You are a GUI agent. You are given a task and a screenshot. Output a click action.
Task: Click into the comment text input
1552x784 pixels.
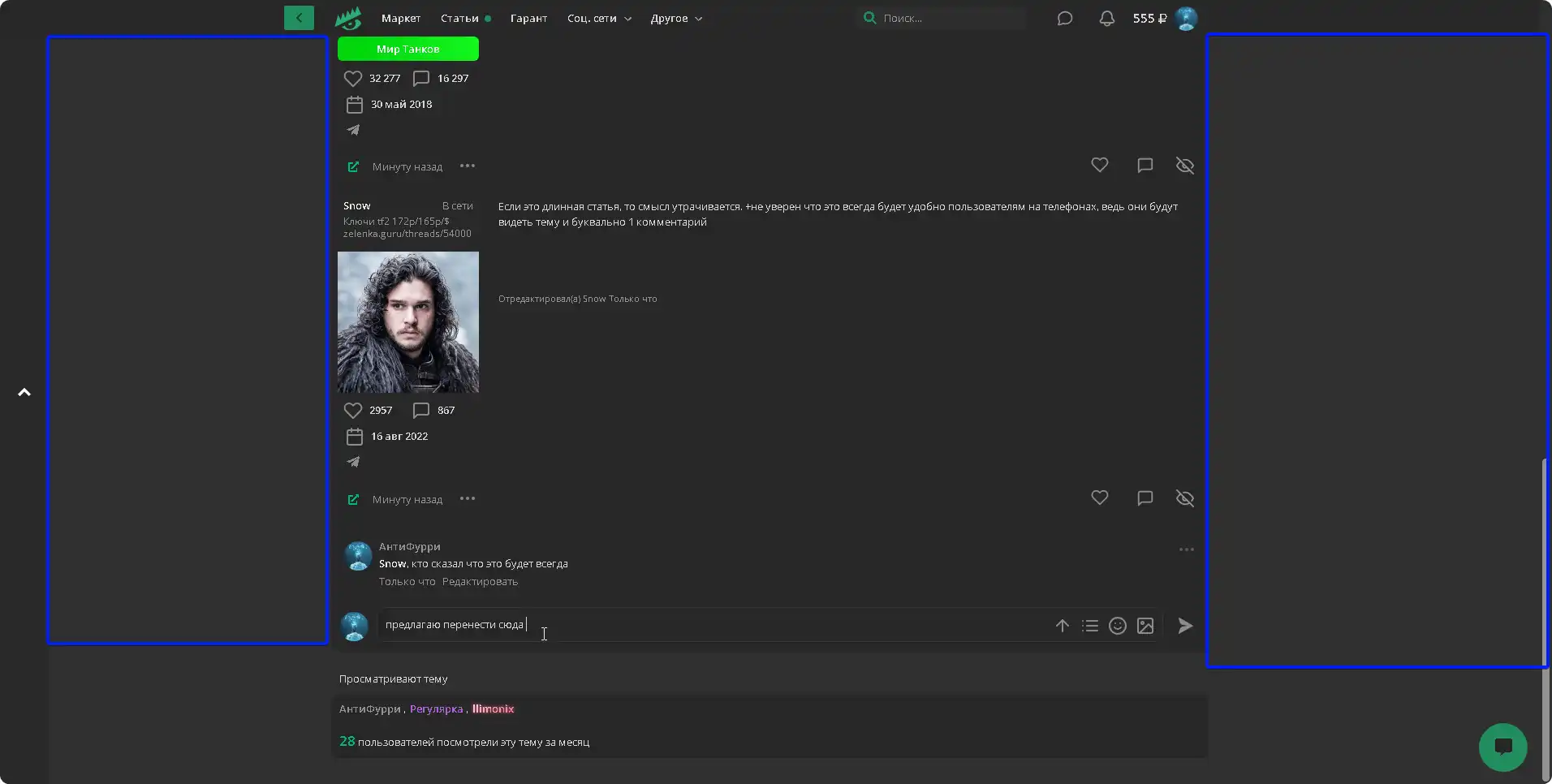[714, 625]
